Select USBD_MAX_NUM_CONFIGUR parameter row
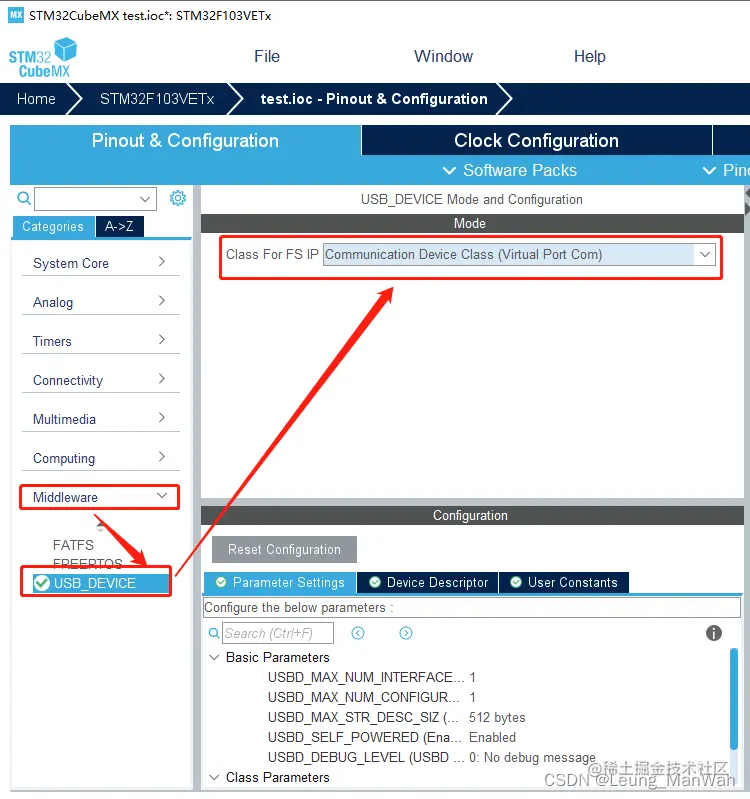This screenshot has width=750, height=799. coord(372,697)
